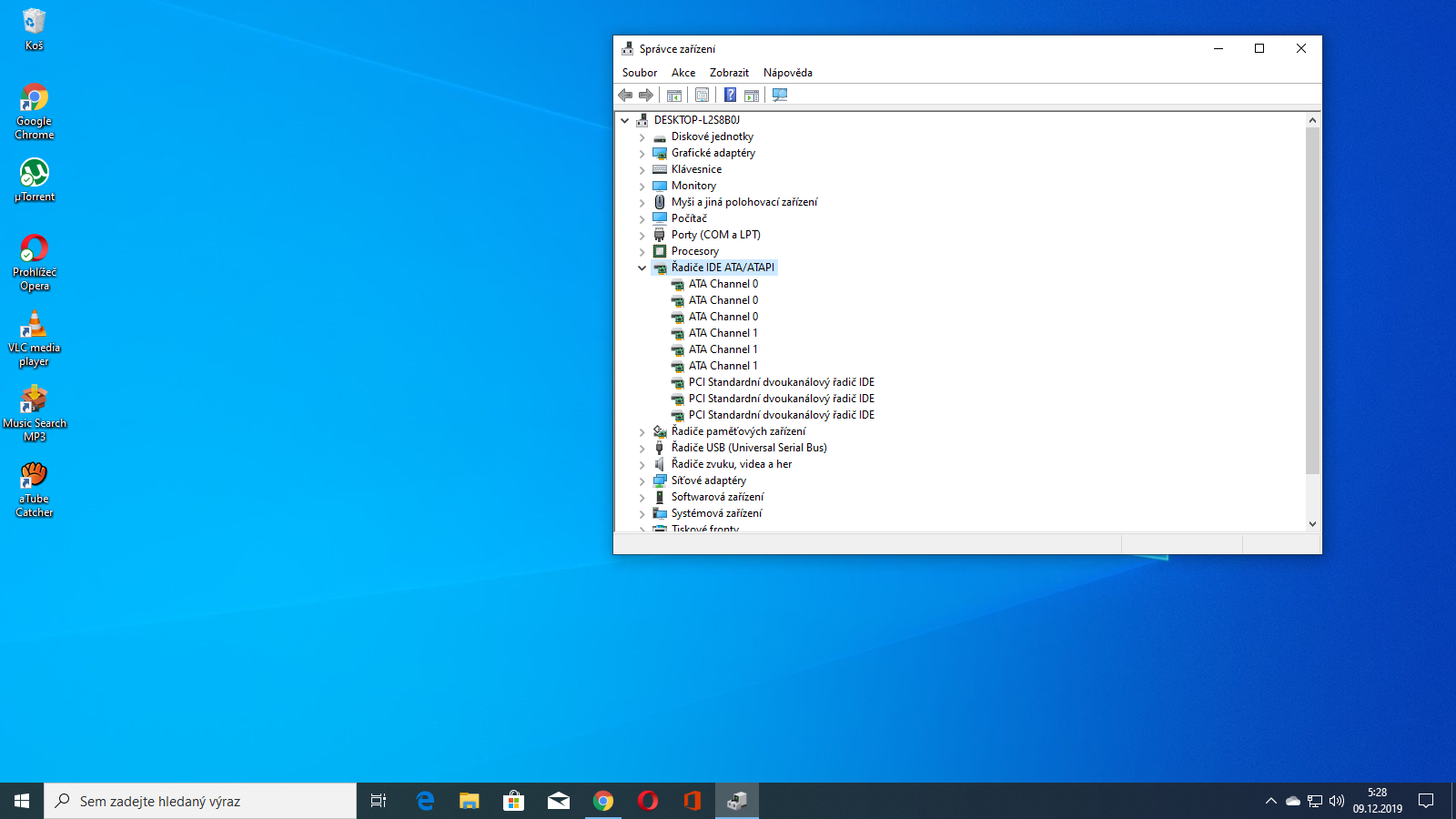The image size is (1456, 819).
Task: Click the show/hide console tree icon
Action: point(674,95)
